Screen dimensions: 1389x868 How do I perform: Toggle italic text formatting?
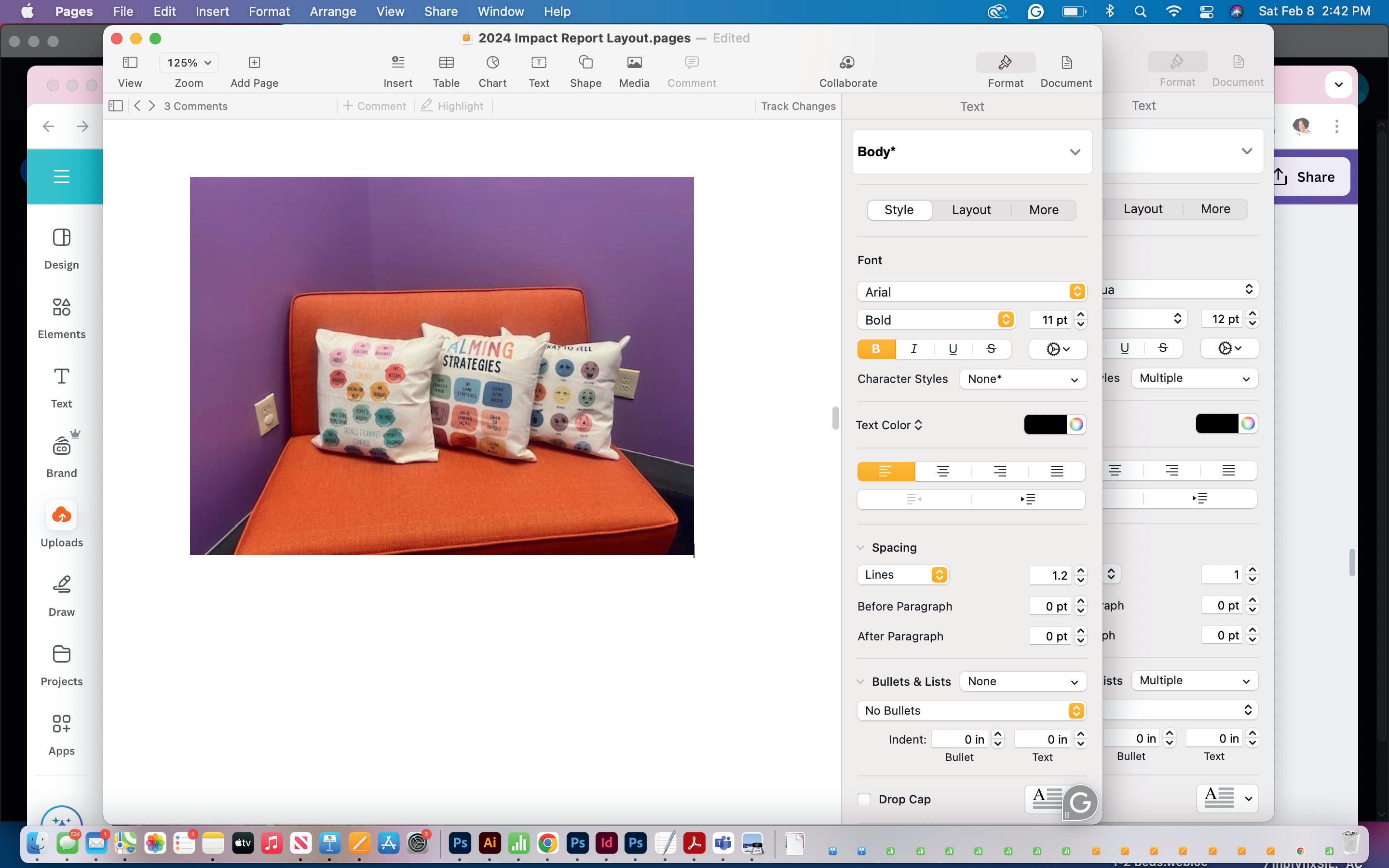coord(914,349)
